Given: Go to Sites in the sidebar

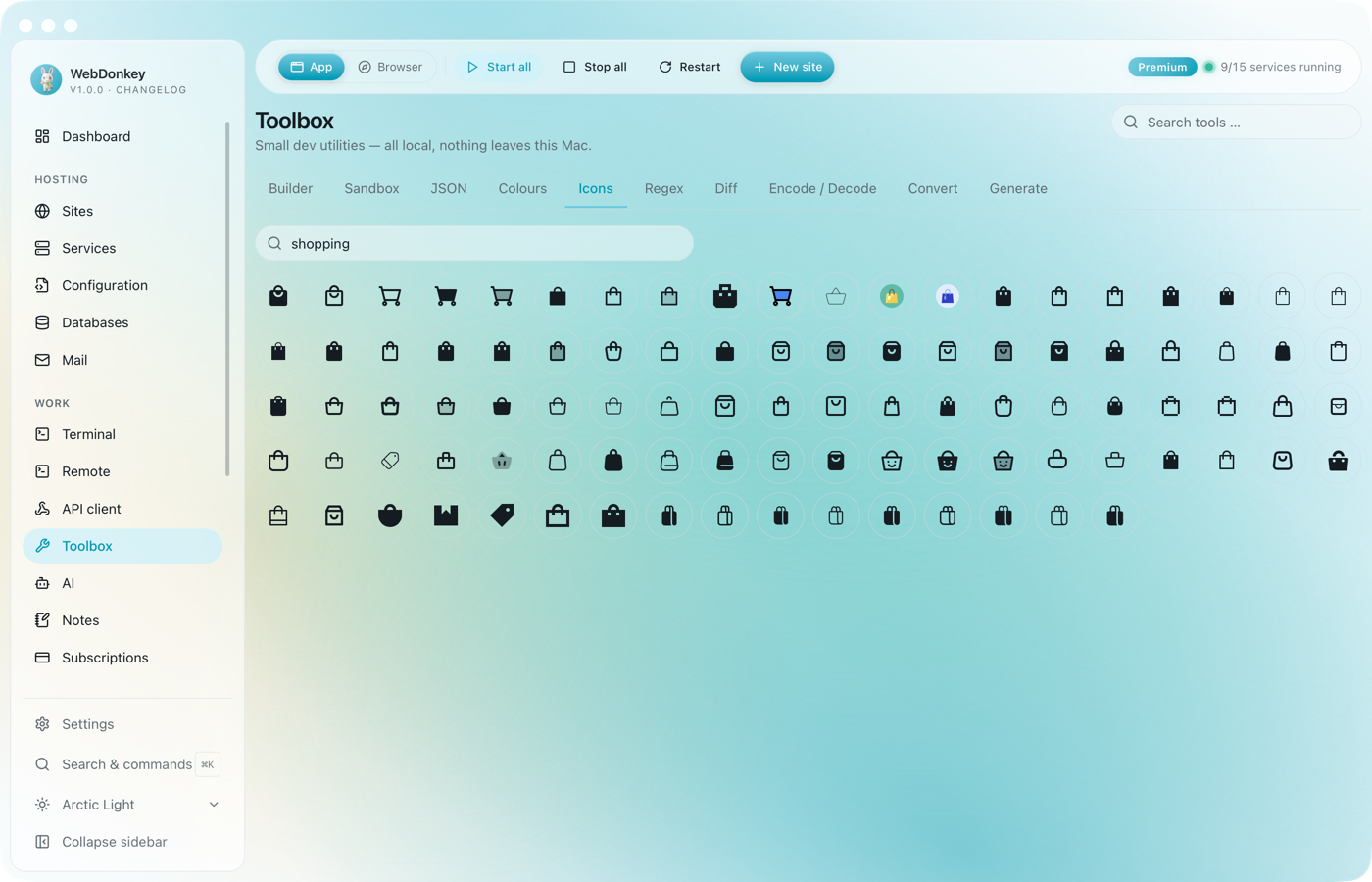Looking at the screenshot, I should 122,211.
